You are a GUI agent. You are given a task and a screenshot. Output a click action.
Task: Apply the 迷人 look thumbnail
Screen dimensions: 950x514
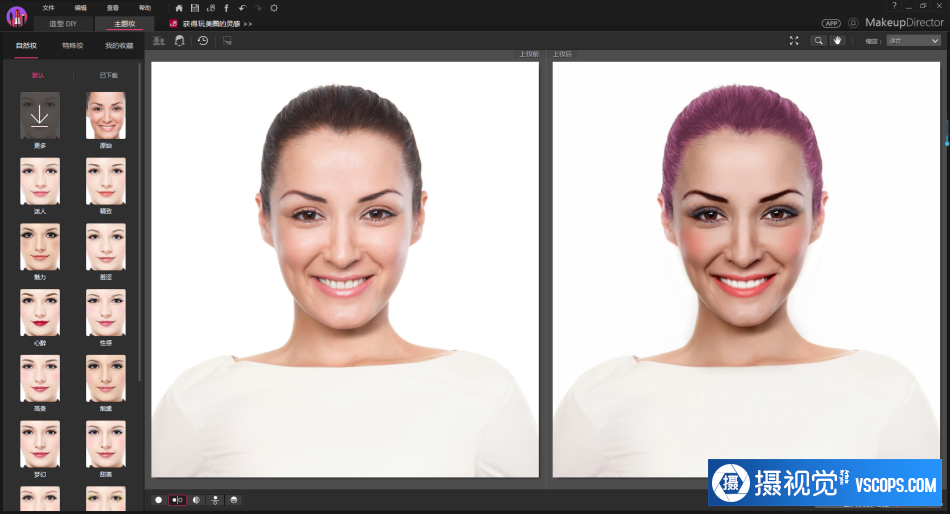(40, 181)
